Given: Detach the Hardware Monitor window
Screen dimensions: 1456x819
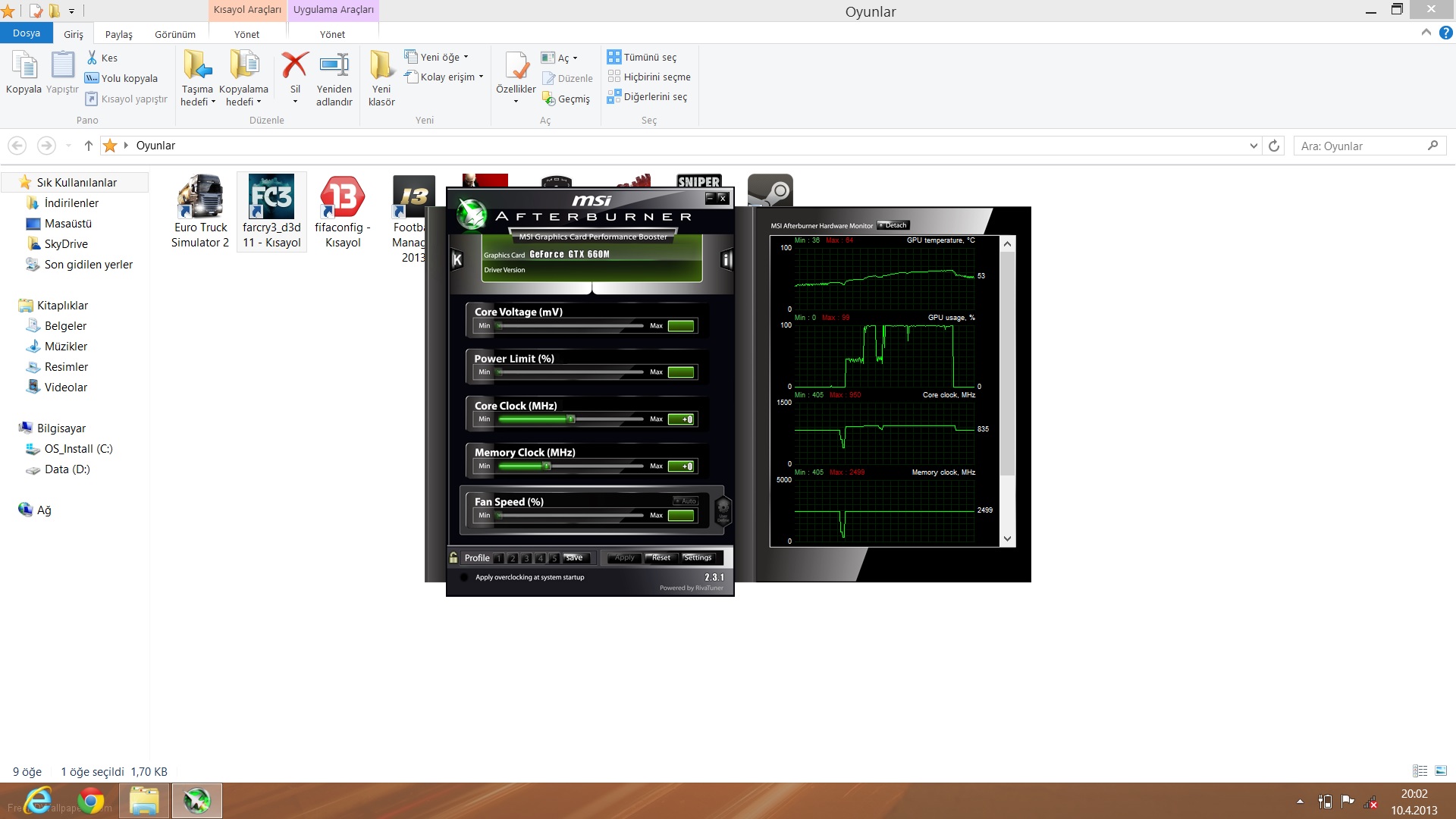Looking at the screenshot, I should (893, 225).
